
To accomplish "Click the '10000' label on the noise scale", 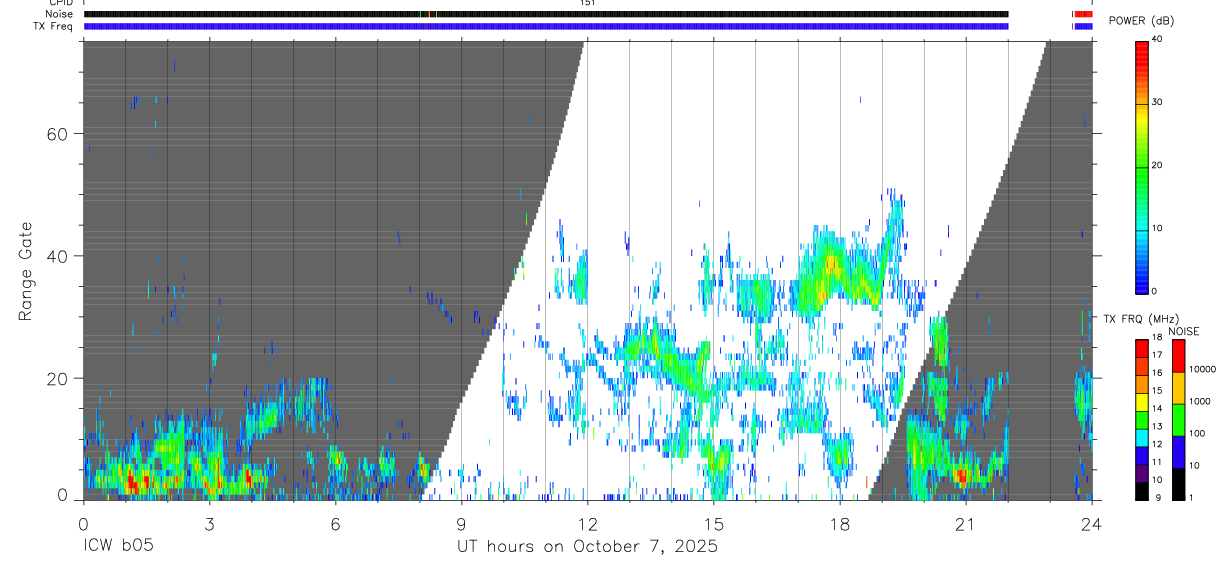I will [1203, 369].
